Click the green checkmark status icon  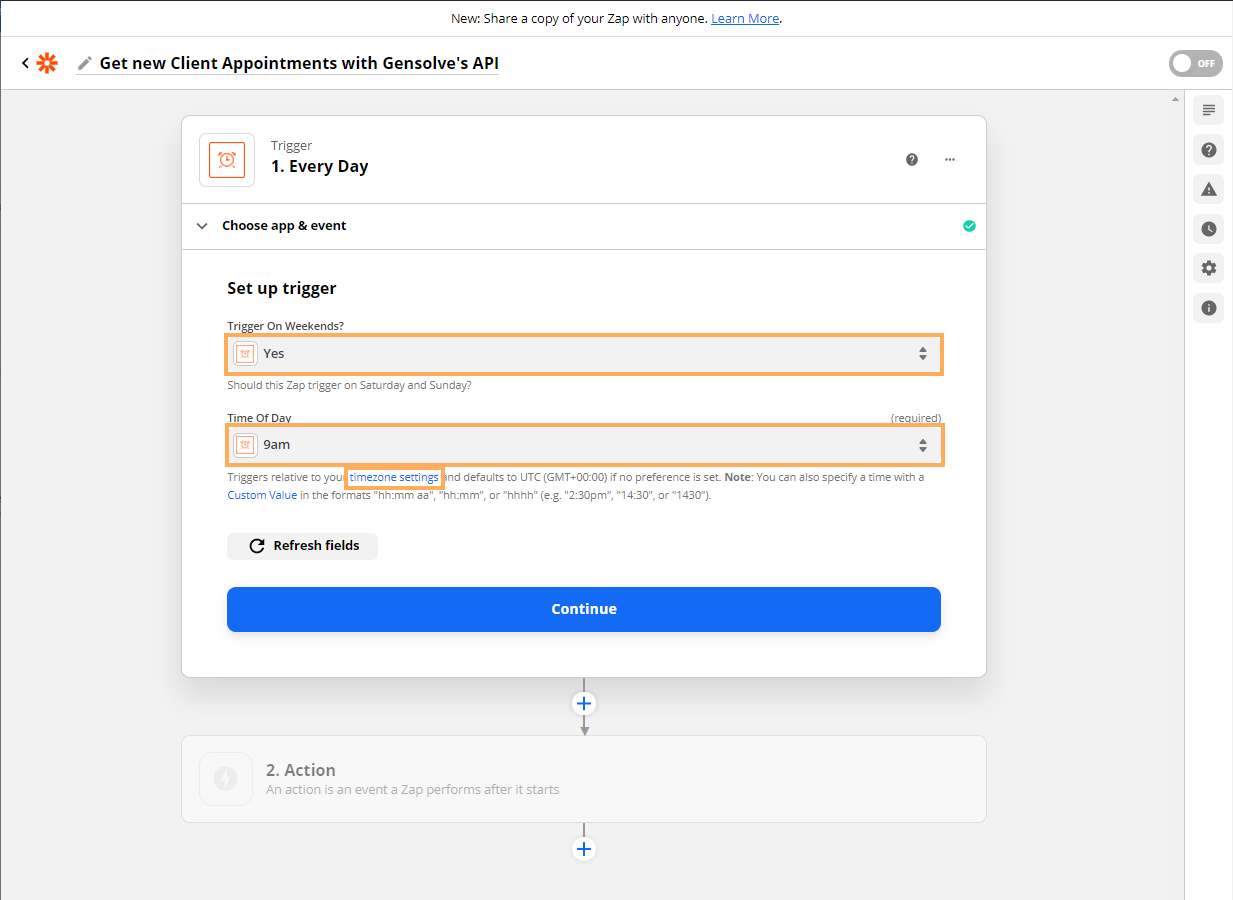click(969, 226)
